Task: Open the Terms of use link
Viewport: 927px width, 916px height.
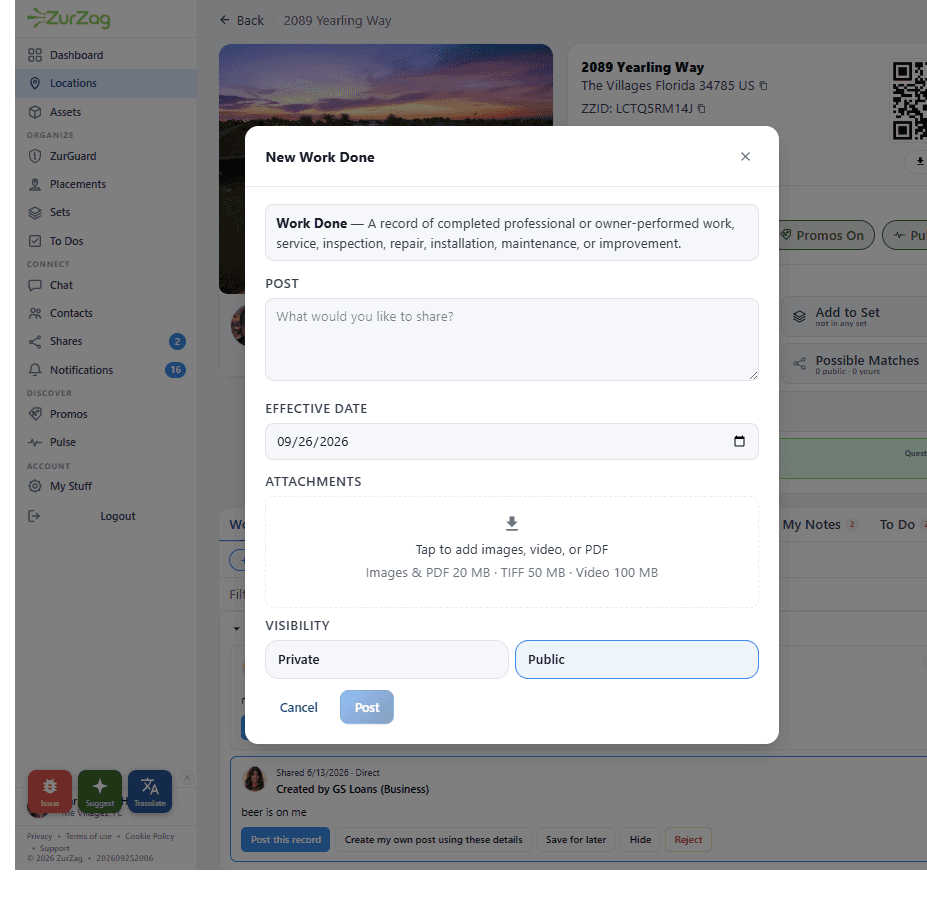Action: tap(89, 836)
